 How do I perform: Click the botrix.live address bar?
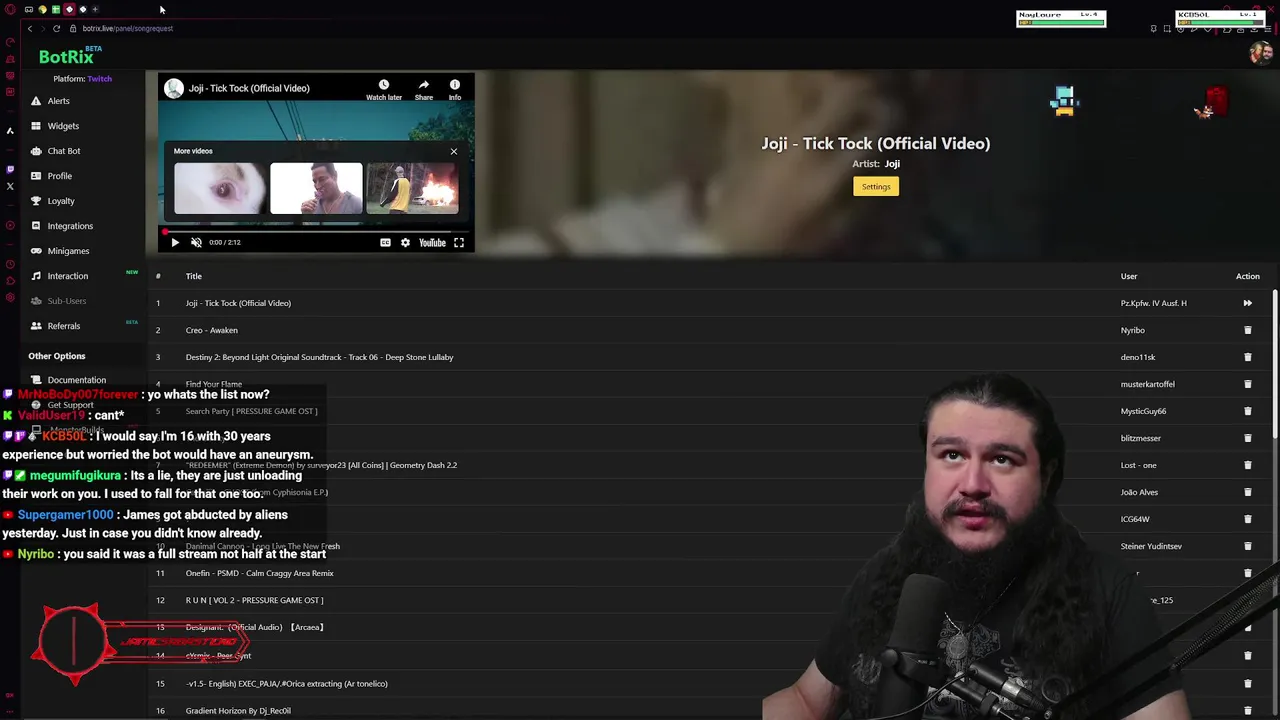[x=128, y=28]
